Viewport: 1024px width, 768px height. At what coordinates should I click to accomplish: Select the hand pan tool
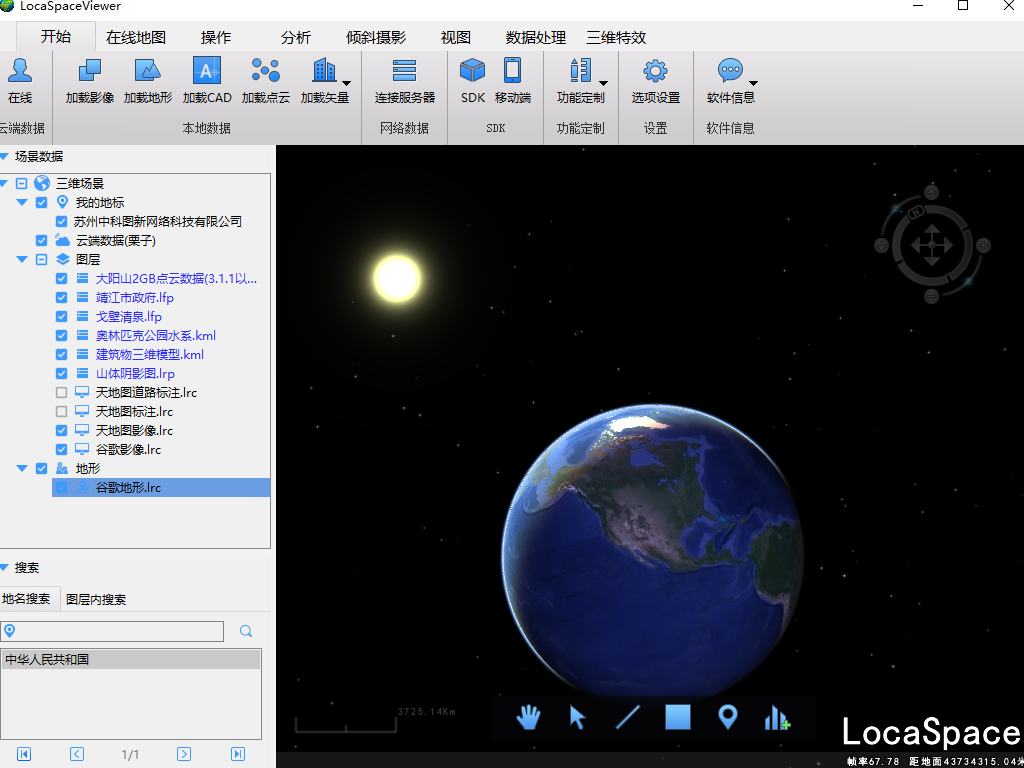point(528,718)
